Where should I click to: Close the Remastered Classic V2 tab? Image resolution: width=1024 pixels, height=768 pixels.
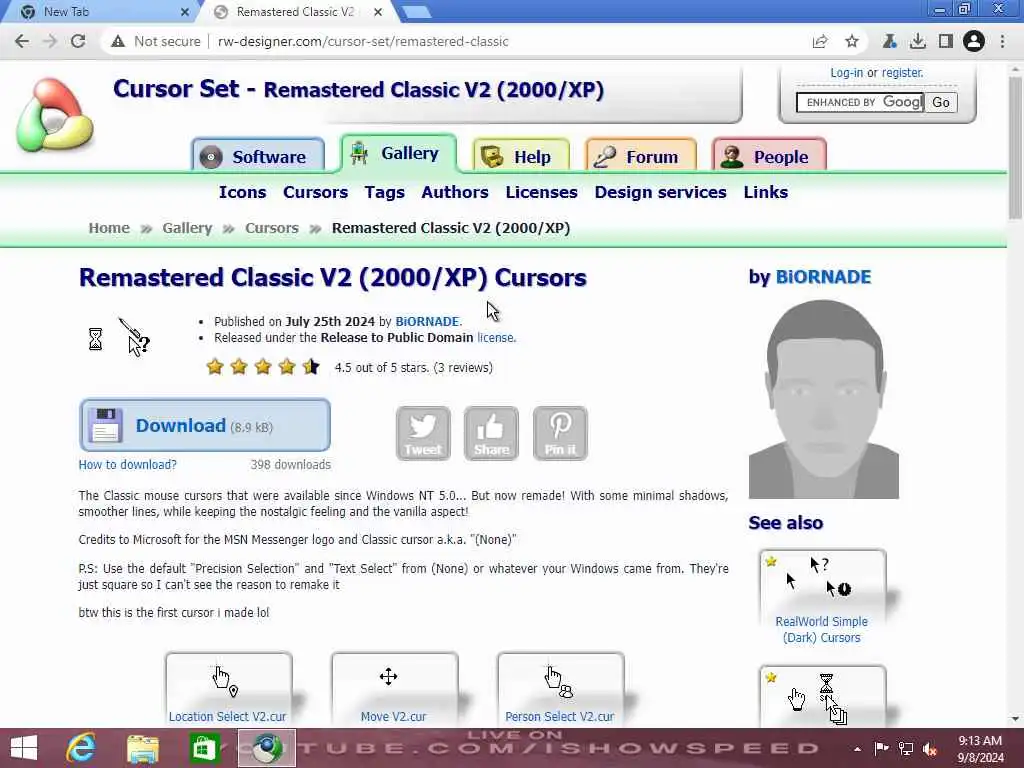pos(378,12)
